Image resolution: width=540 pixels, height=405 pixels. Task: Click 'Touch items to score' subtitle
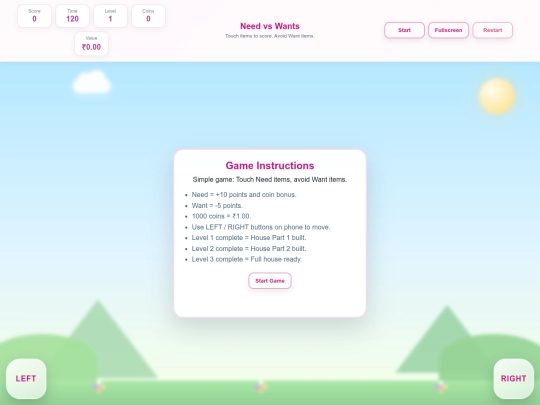[270, 36]
